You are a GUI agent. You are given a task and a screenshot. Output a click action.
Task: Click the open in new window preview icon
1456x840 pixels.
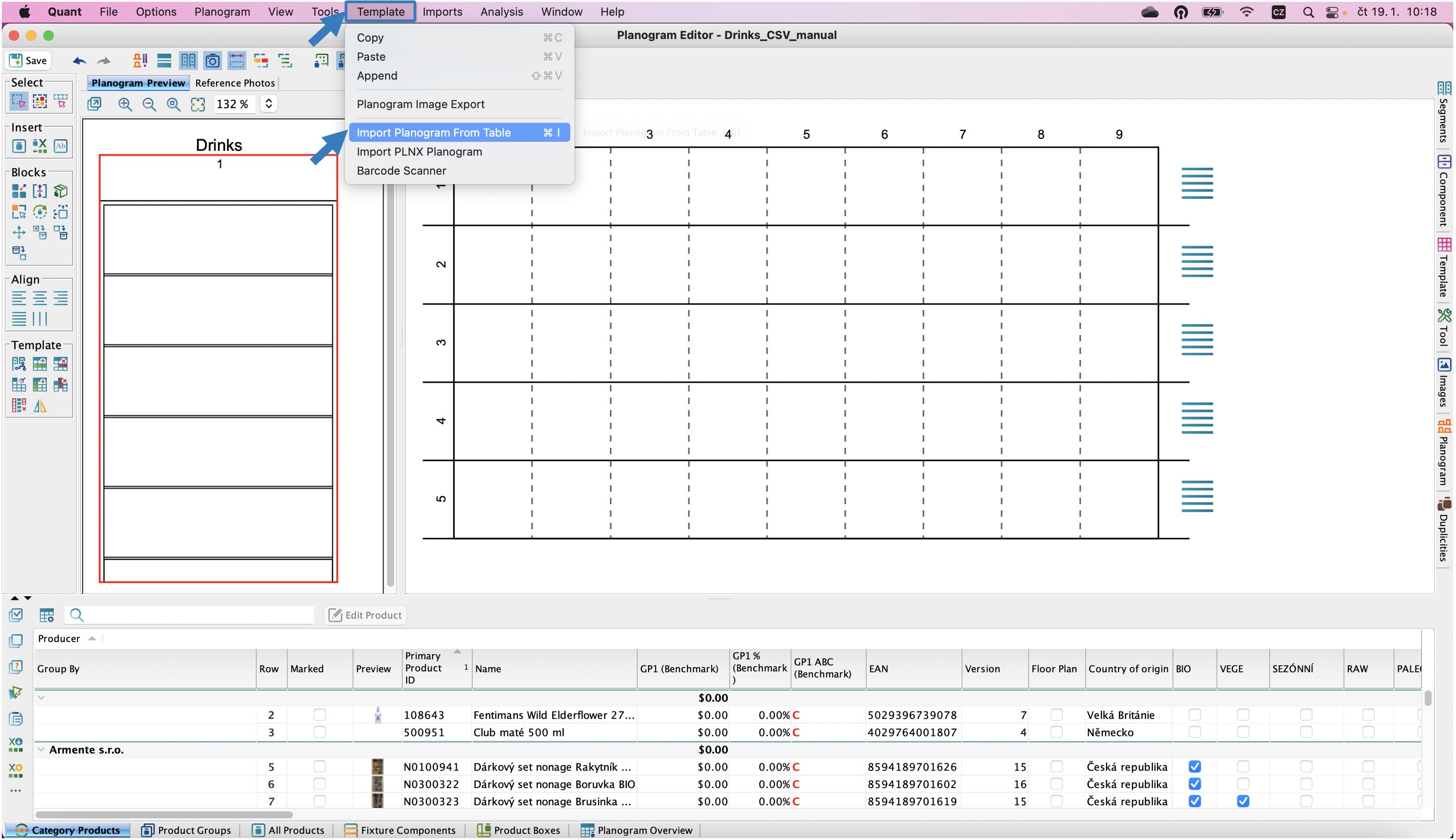pos(94,104)
